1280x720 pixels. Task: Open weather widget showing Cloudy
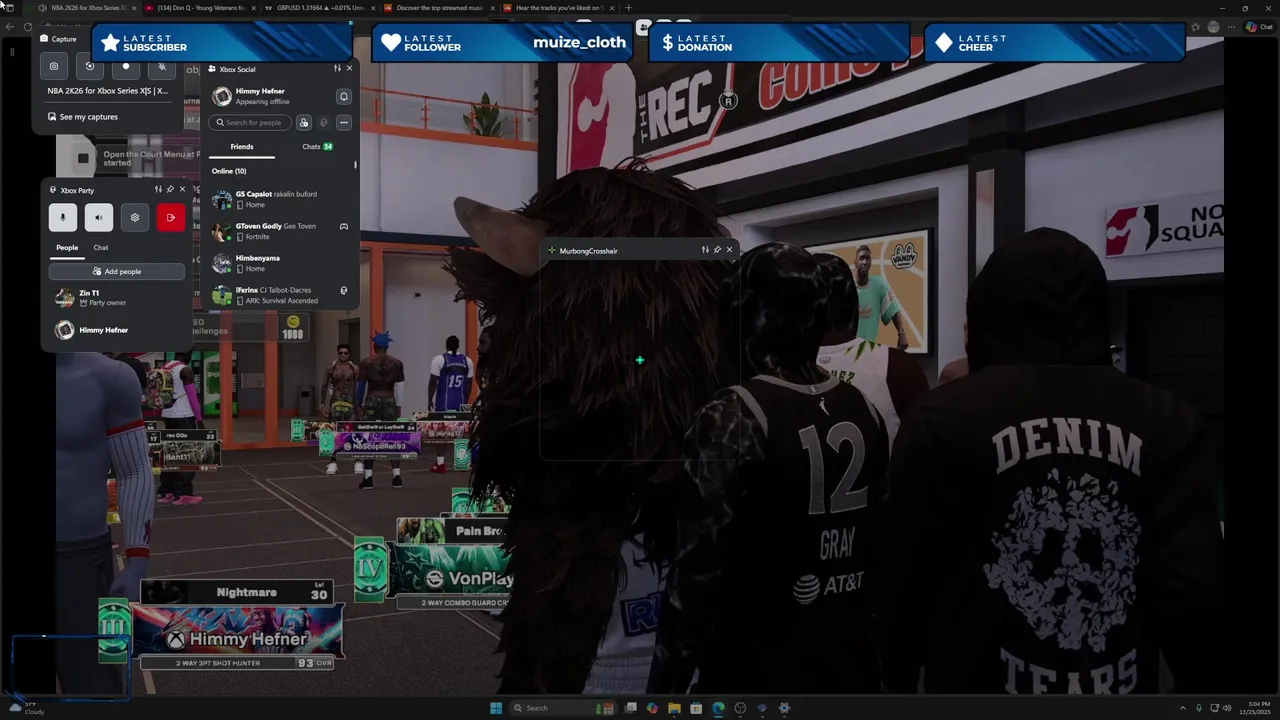click(25, 708)
